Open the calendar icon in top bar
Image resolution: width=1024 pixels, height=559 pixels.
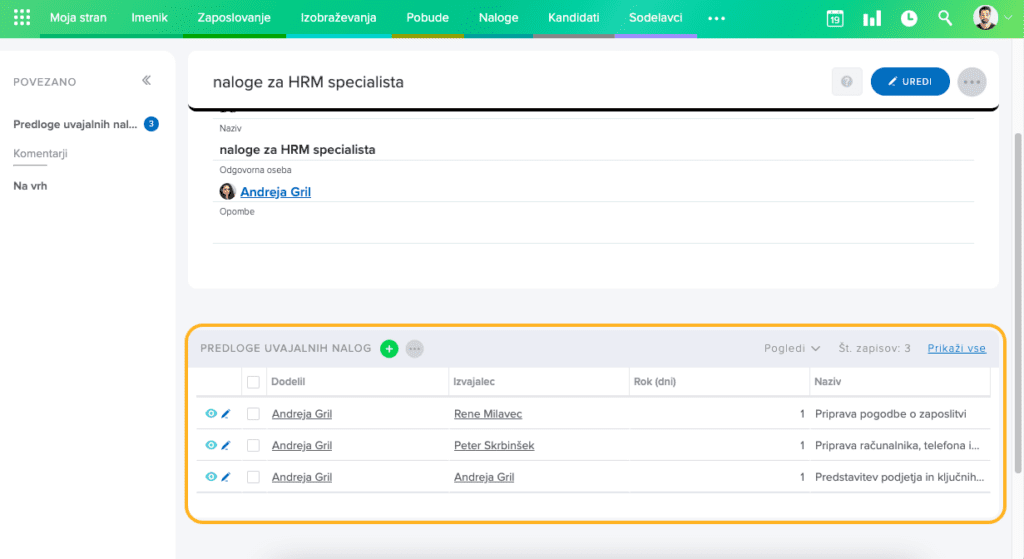click(835, 18)
